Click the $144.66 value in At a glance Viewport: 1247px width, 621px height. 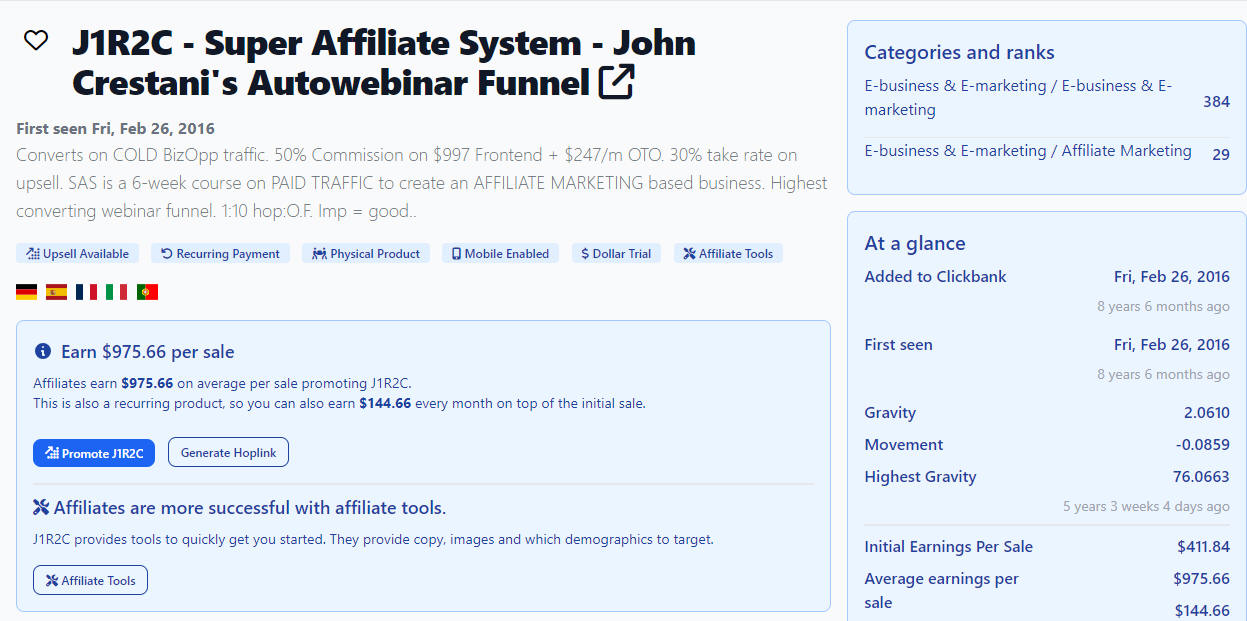(x=1202, y=611)
